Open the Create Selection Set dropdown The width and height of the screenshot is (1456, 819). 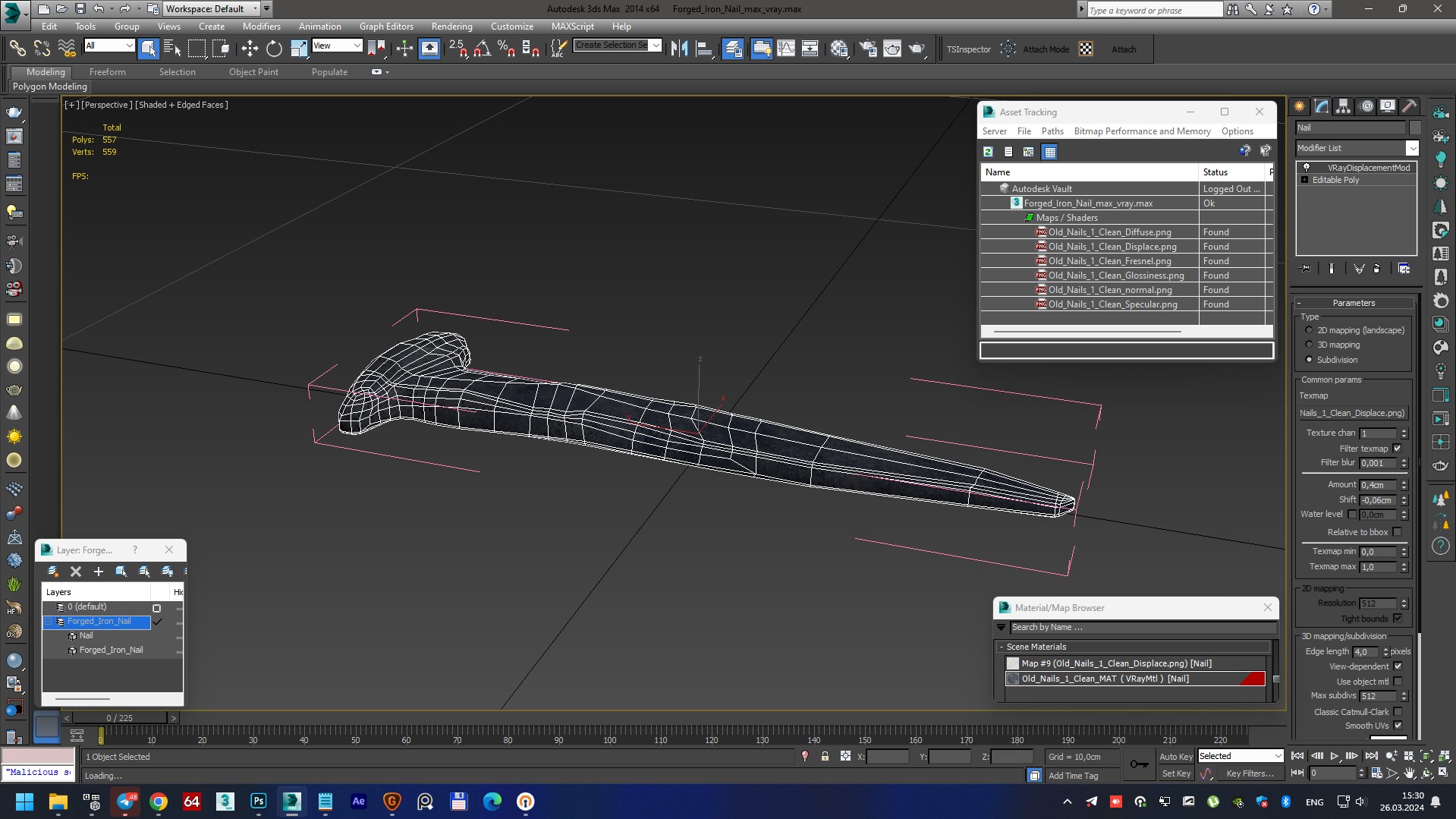coord(618,45)
